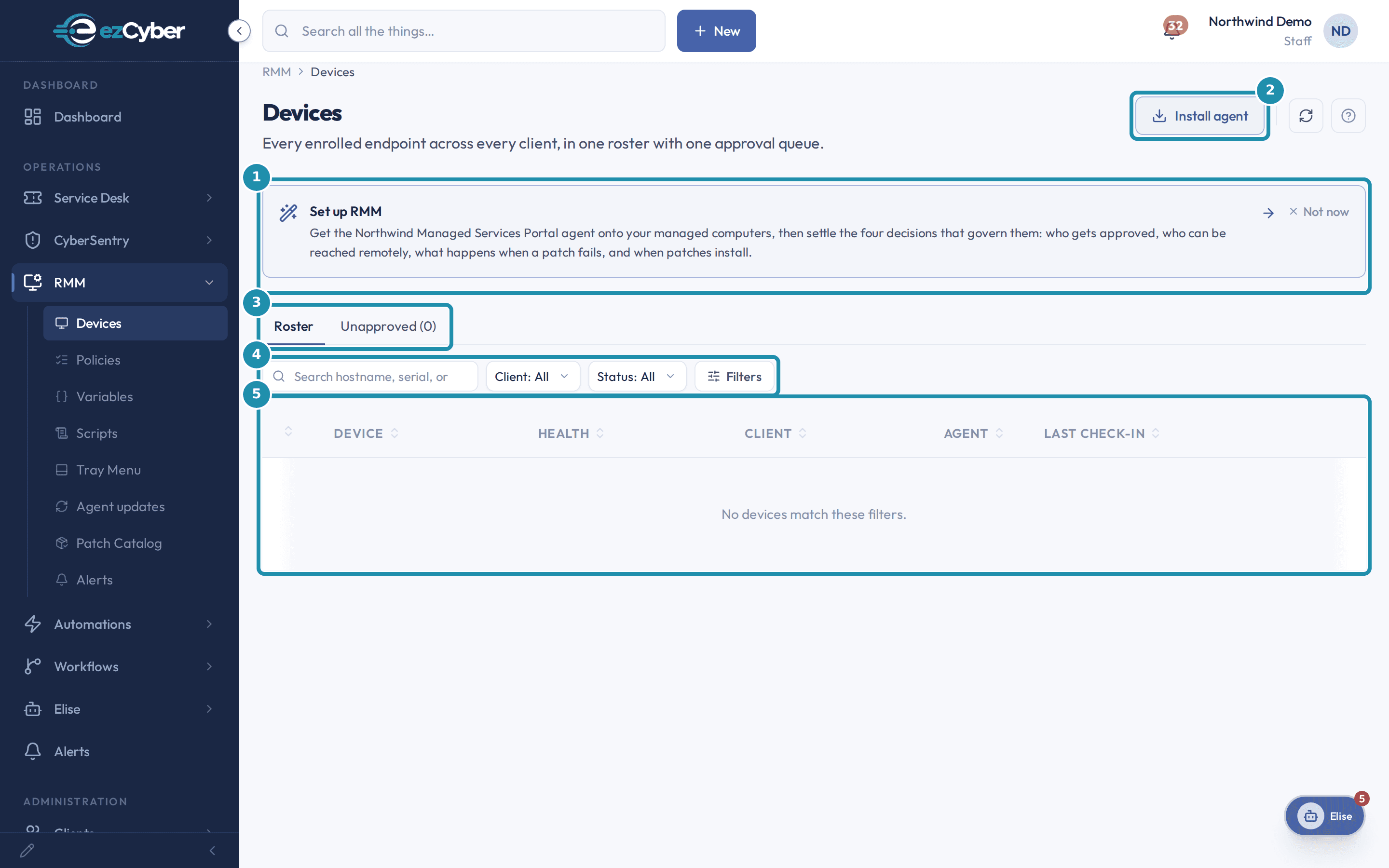Viewport: 1389px width, 868px height.
Task: Open the Client: All dropdown
Action: pos(532,377)
